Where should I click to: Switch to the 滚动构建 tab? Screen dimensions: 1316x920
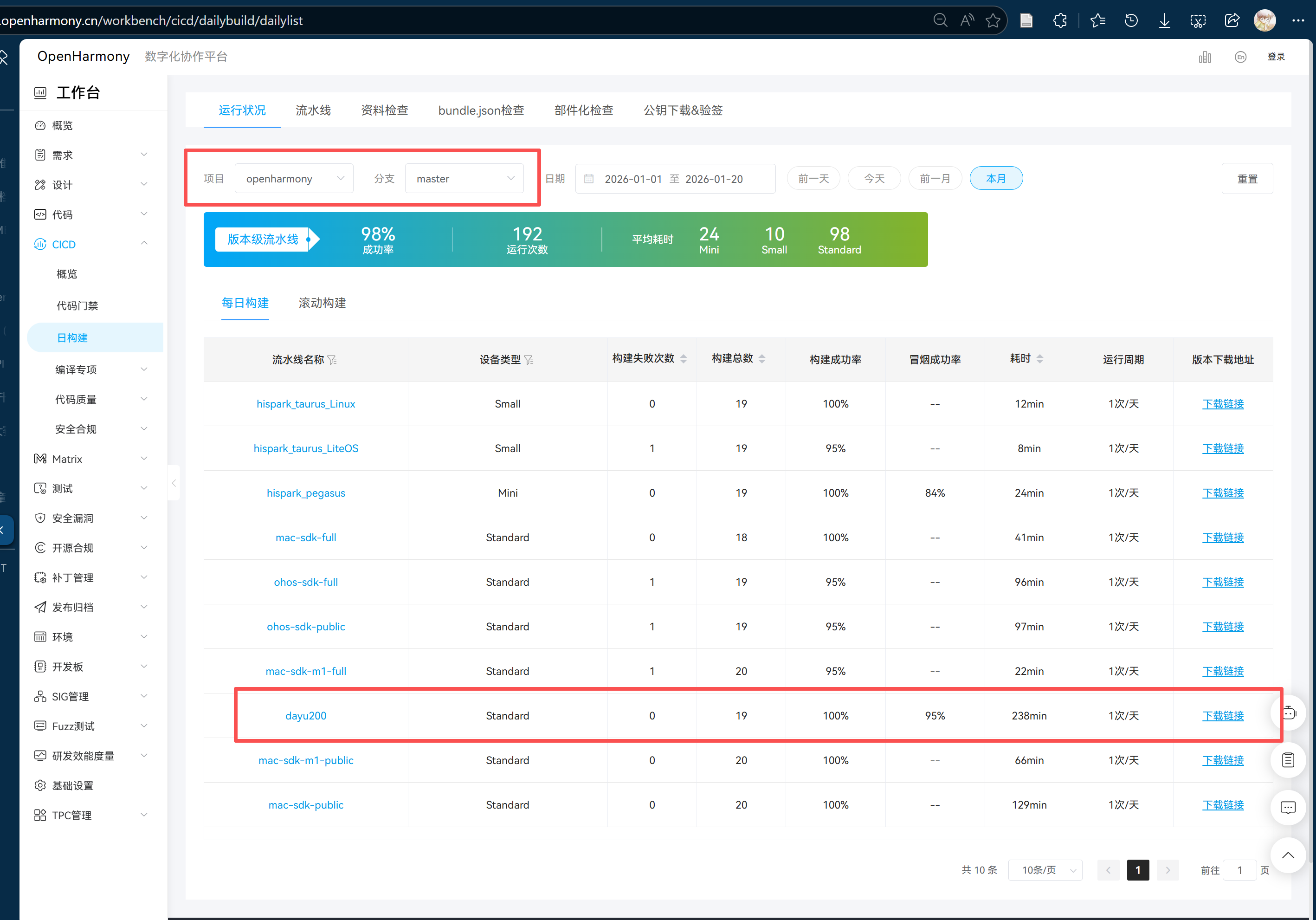[322, 303]
